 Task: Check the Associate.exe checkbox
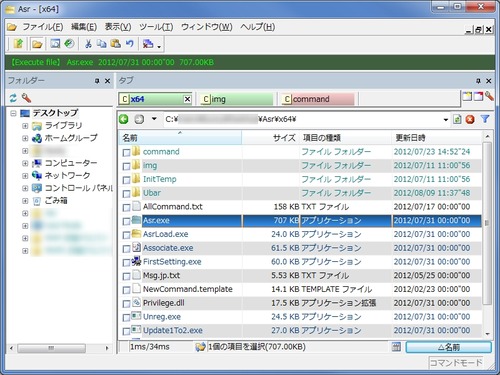126,249
